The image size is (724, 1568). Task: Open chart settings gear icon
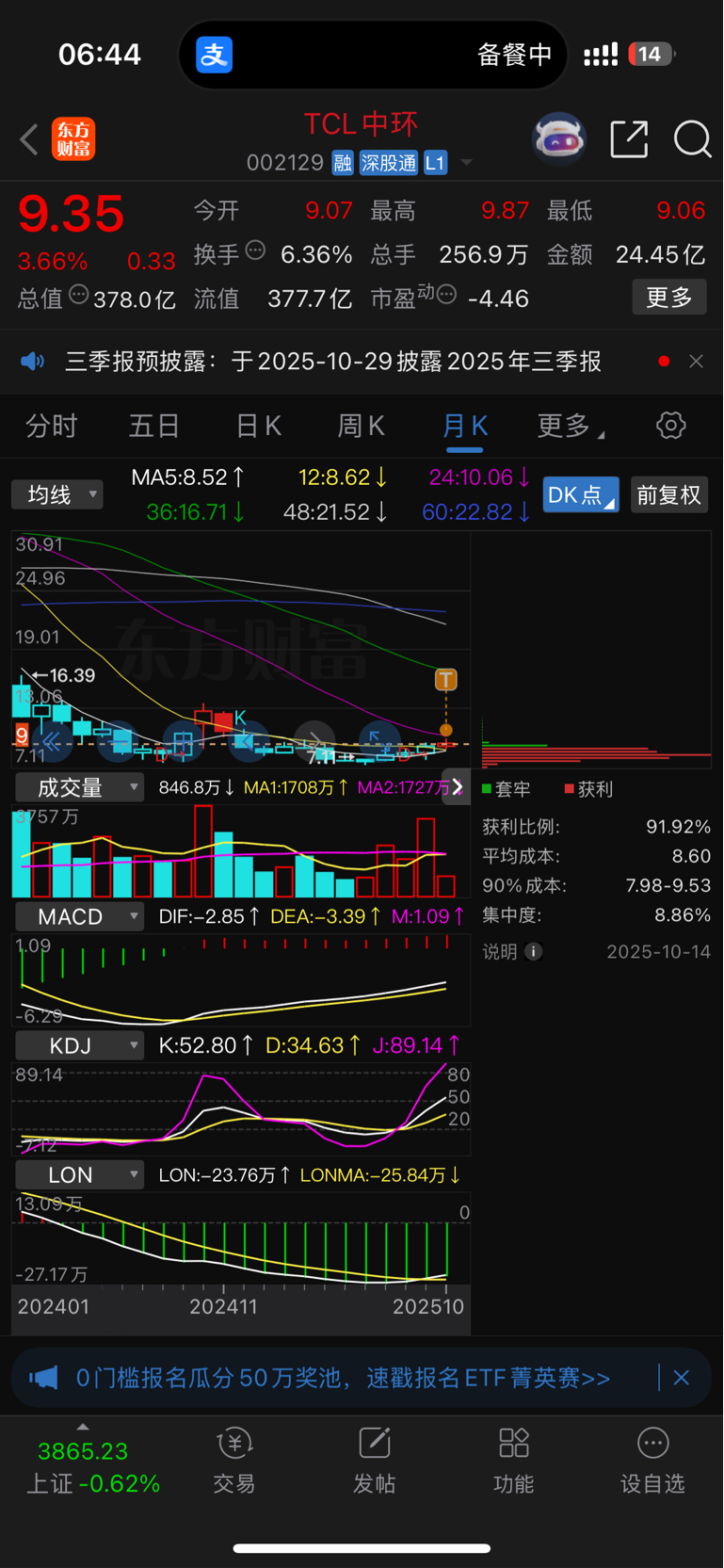(670, 426)
